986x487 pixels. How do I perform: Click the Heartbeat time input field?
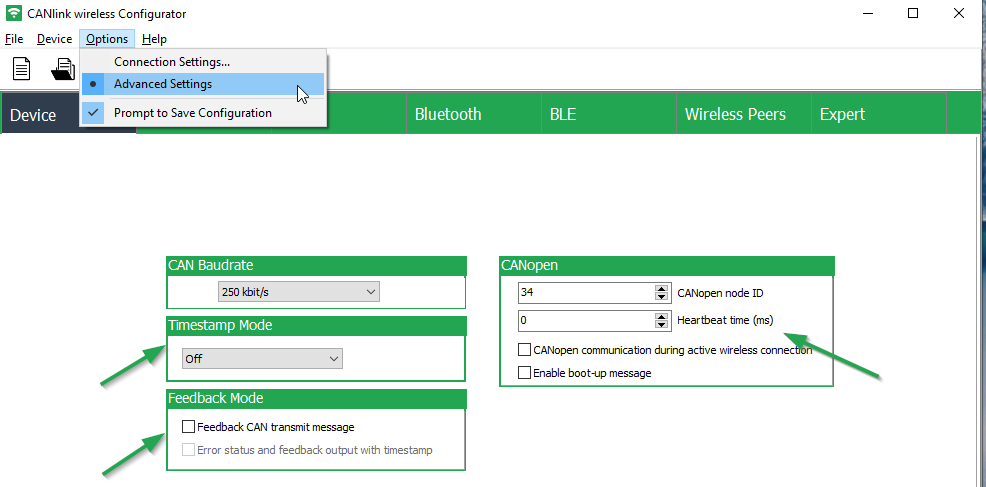pyautogui.click(x=585, y=321)
